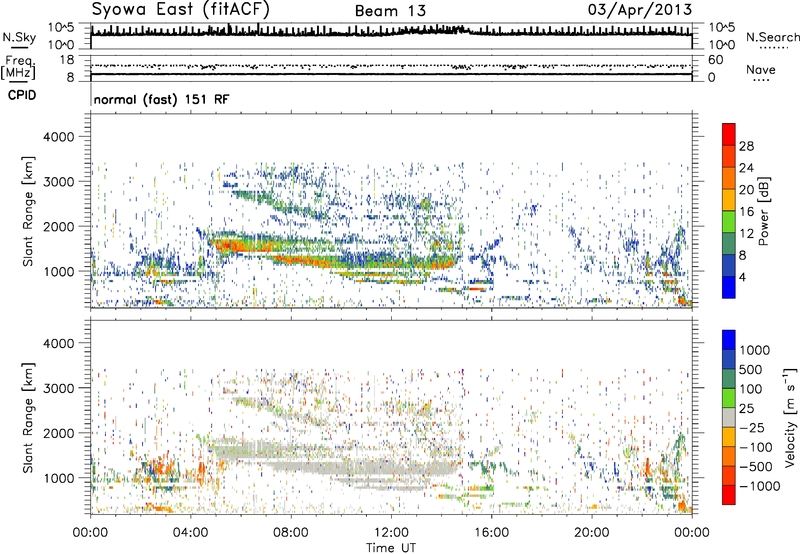Click the '4000' tick on power panel
The width and height of the screenshot is (800, 554).
pyautogui.click(x=58, y=137)
